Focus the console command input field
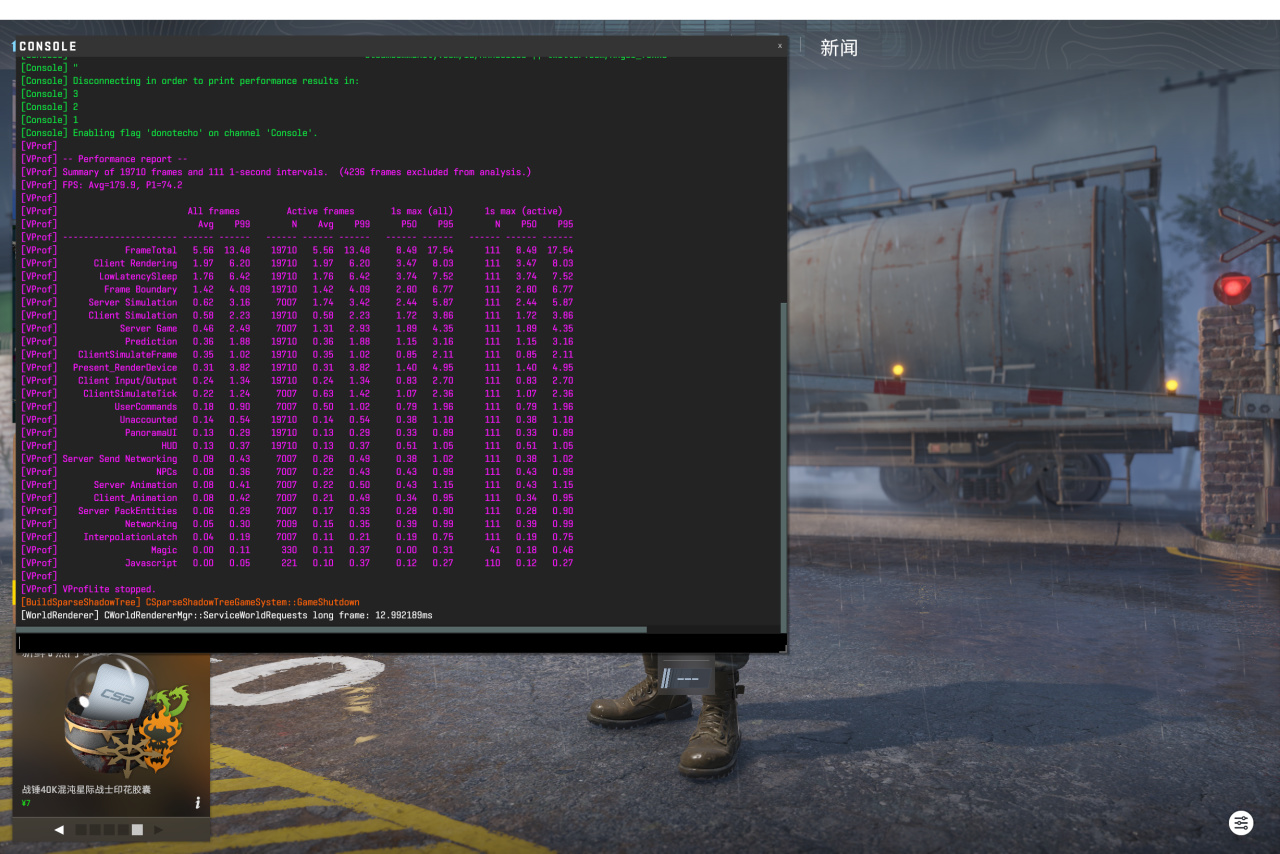The height and width of the screenshot is (854, 1280). (x=400, y=643)
